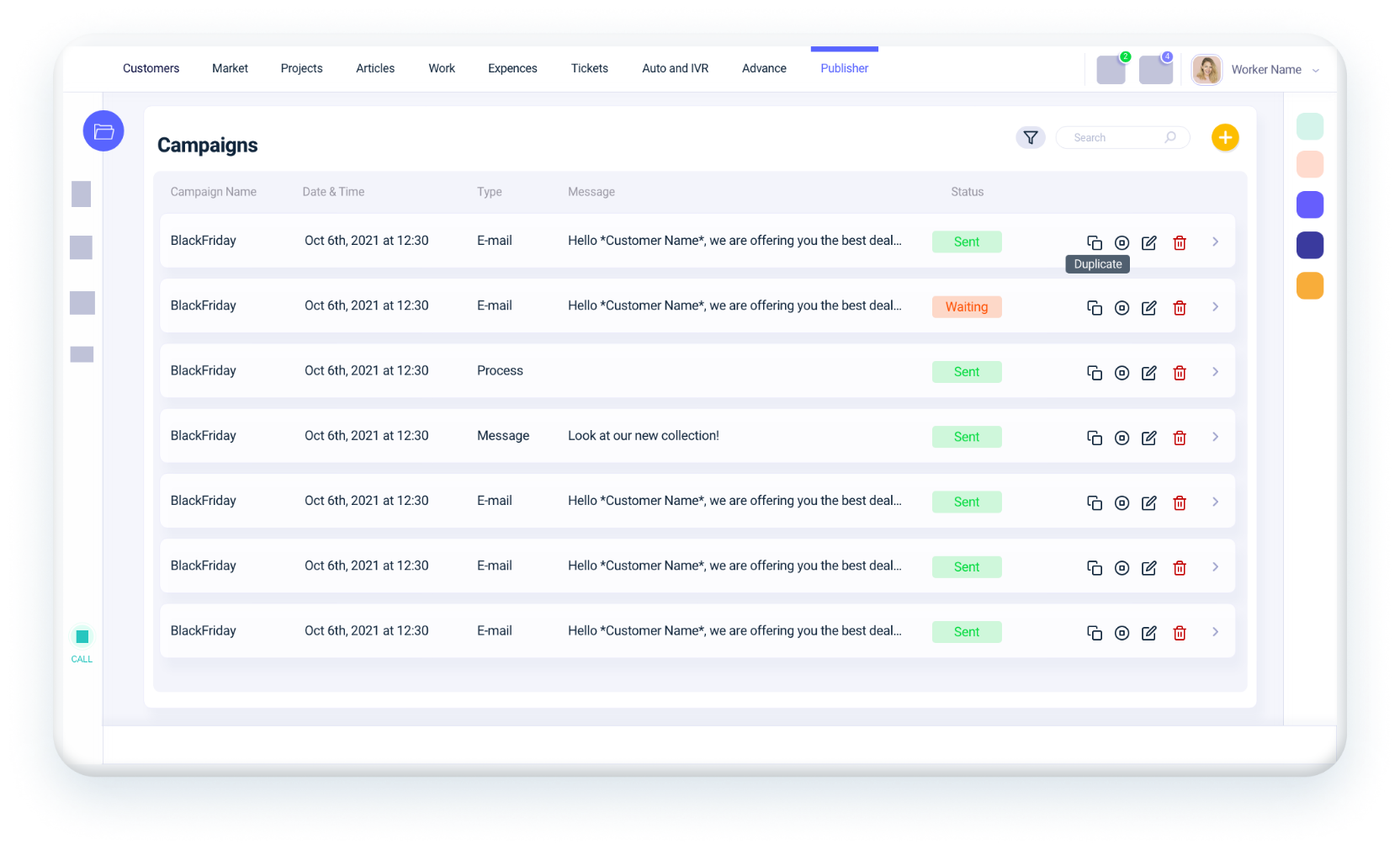The width and height of the screenshot is (1400, 850).
Task: Click the edit pencil icon in the Process row
Action: [x=1148, y=373]
